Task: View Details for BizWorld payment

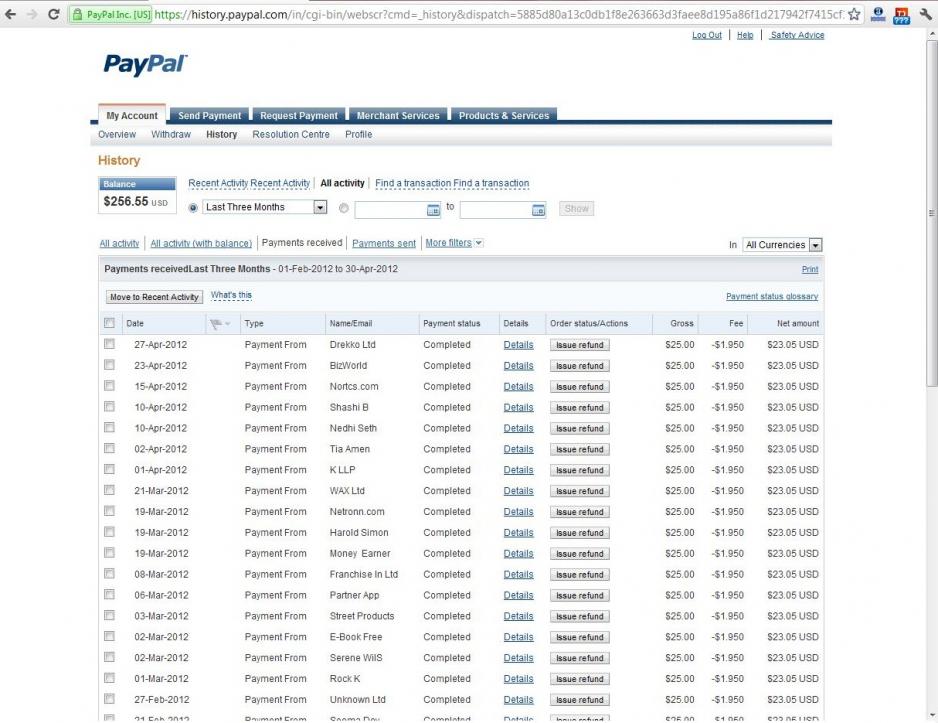Action: point(518,365)
